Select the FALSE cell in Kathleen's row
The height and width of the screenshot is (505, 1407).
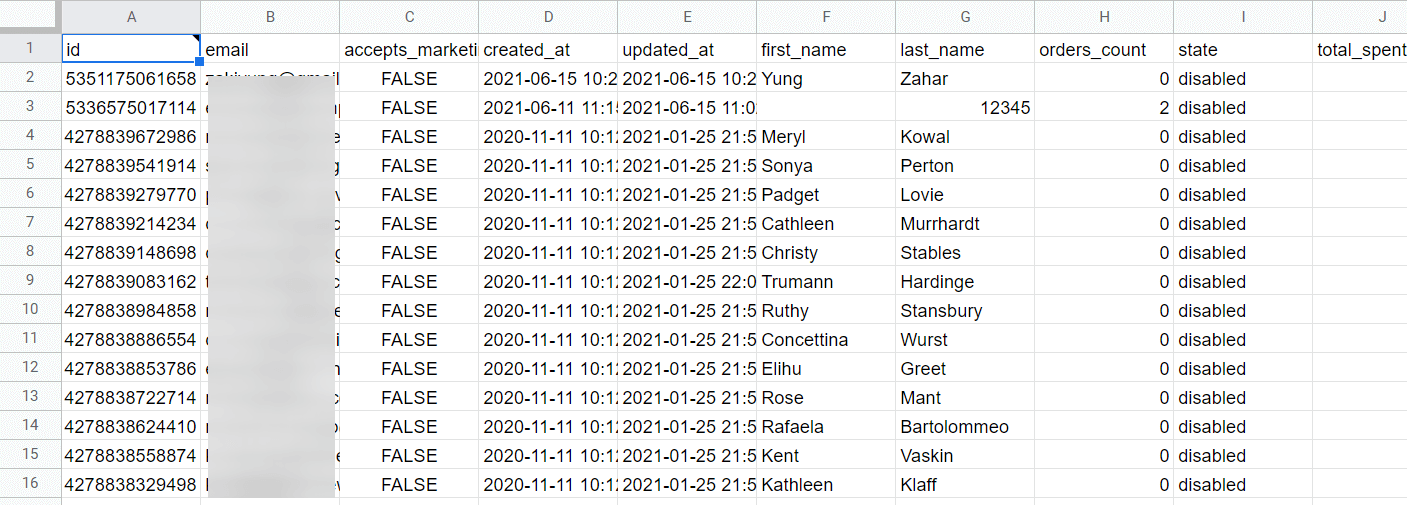point(409,485)
